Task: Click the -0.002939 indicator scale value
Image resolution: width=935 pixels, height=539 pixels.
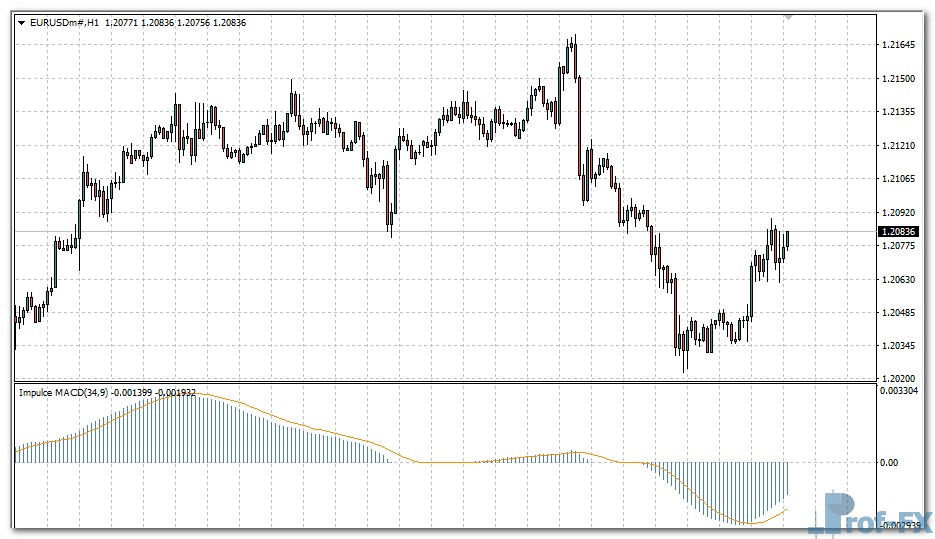Action: click(x=901, y=525)
